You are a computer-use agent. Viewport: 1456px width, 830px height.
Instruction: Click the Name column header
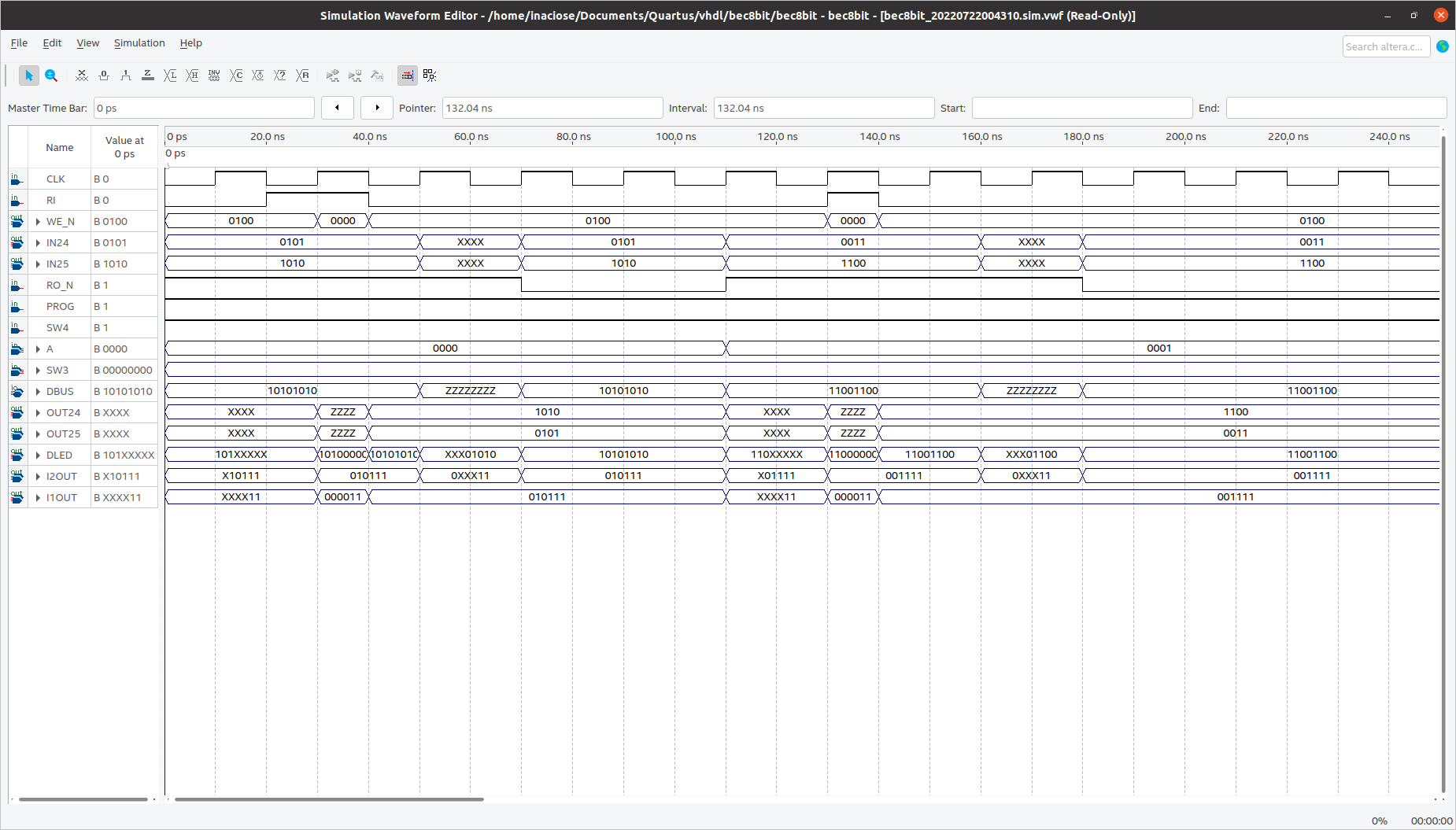[x=60, y=147]
